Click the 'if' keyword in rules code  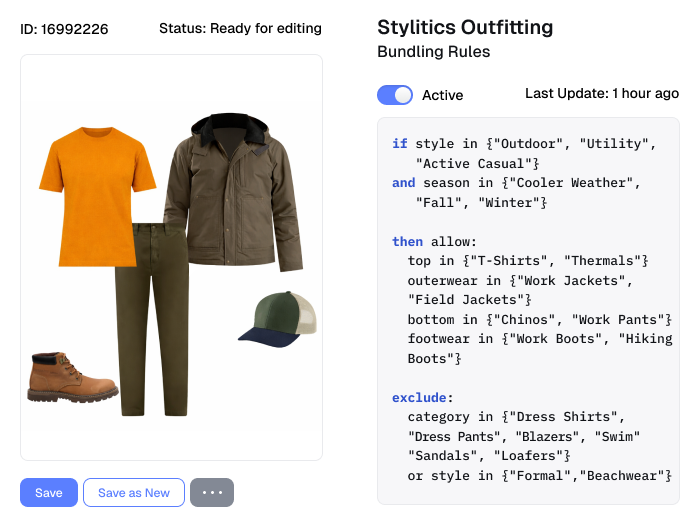click(x=399, y=144)
